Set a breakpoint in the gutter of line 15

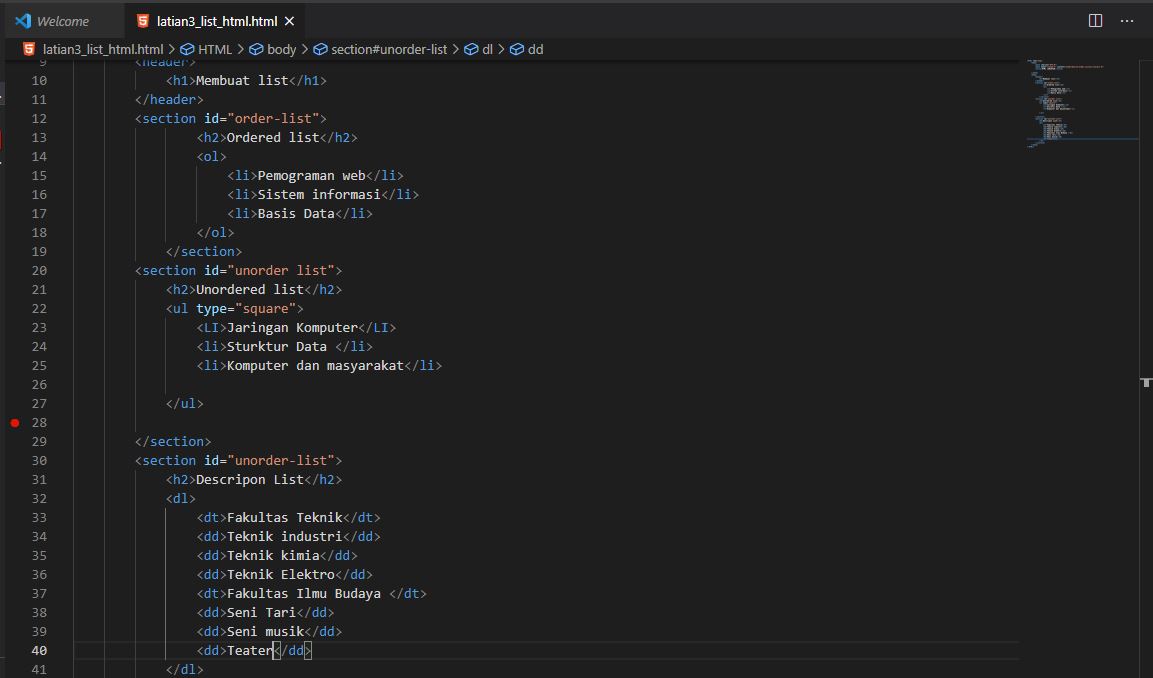[15, 175]
